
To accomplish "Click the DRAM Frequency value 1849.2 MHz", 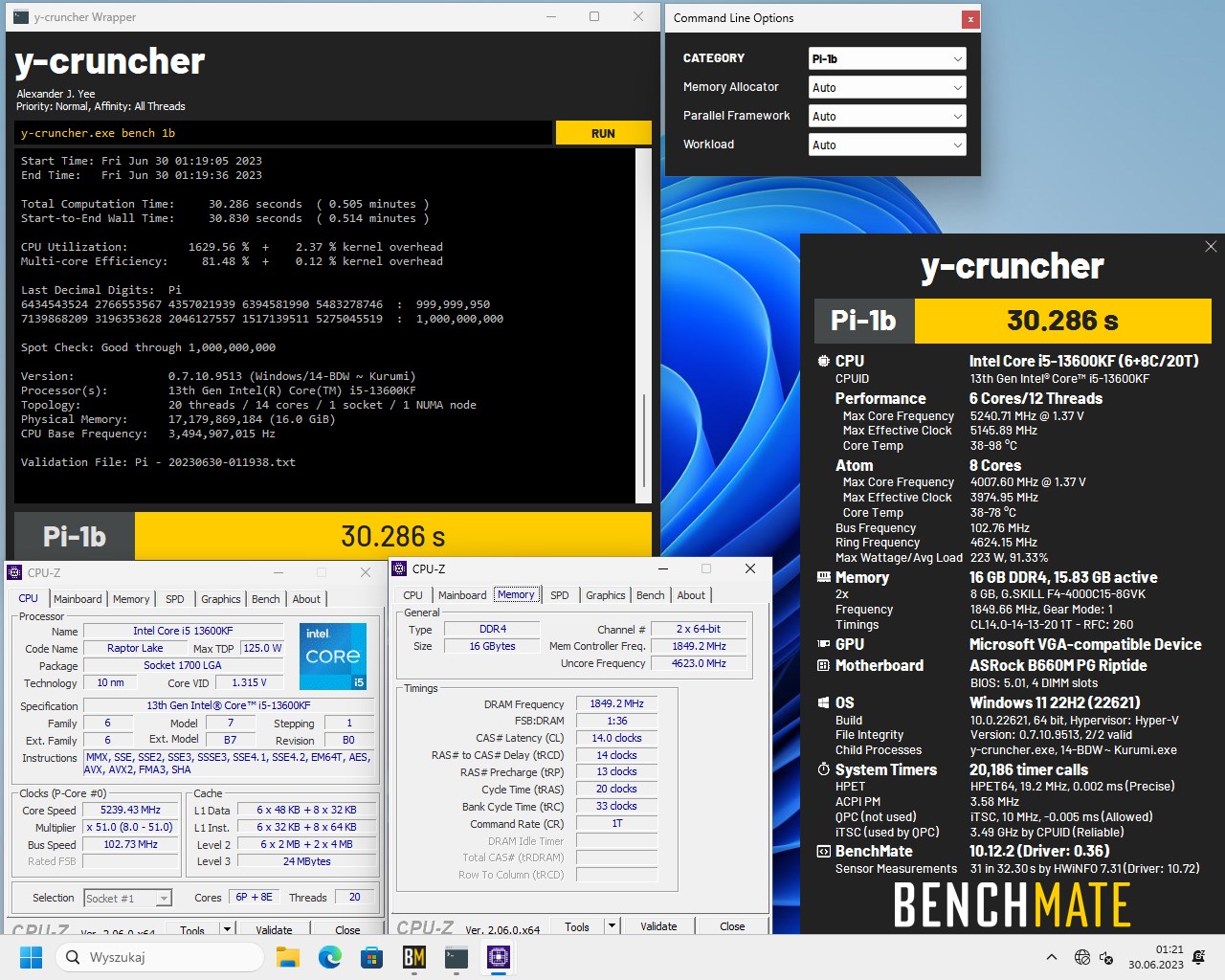I will tap(616, 703).
